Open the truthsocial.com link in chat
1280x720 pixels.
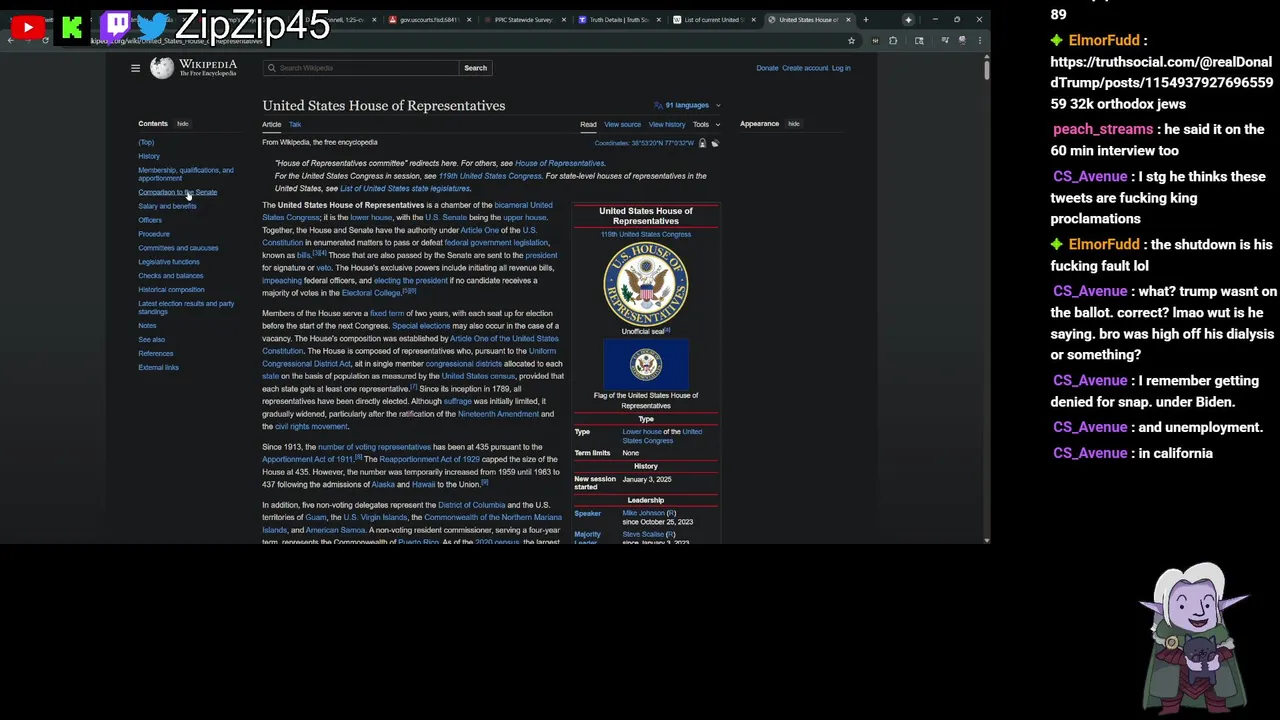pyautogui.click(x=1162, y=83)
